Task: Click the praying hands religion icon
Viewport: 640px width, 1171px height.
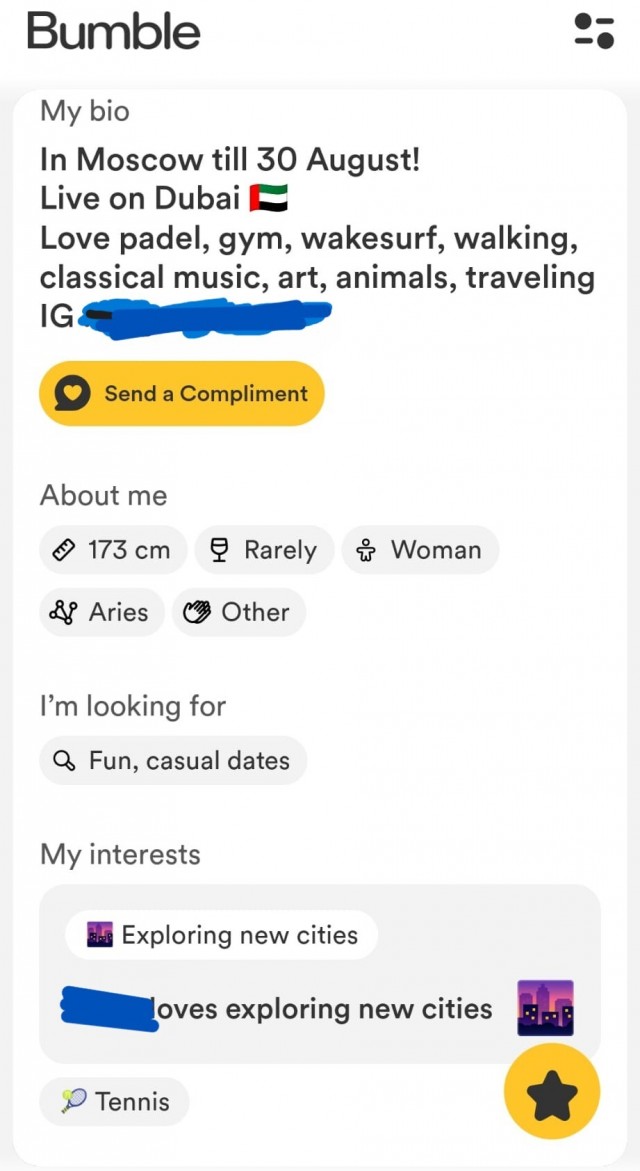Action: 198,612
